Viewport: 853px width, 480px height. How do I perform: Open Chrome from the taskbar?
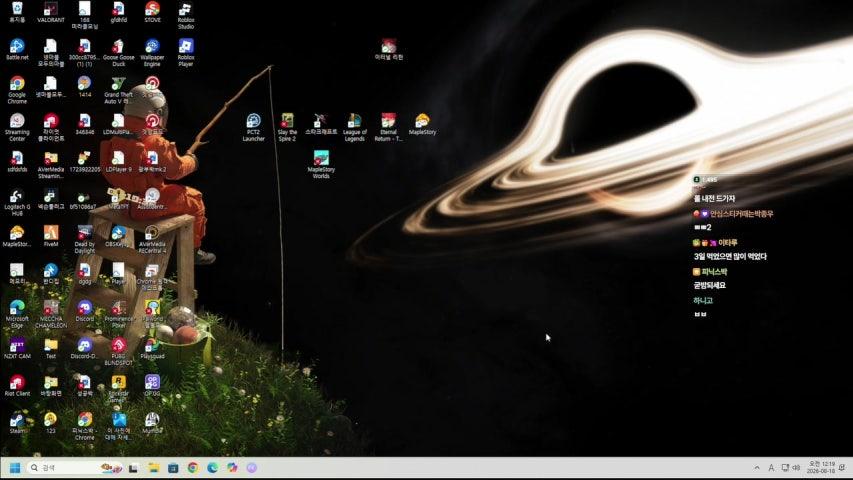point(193,467)
